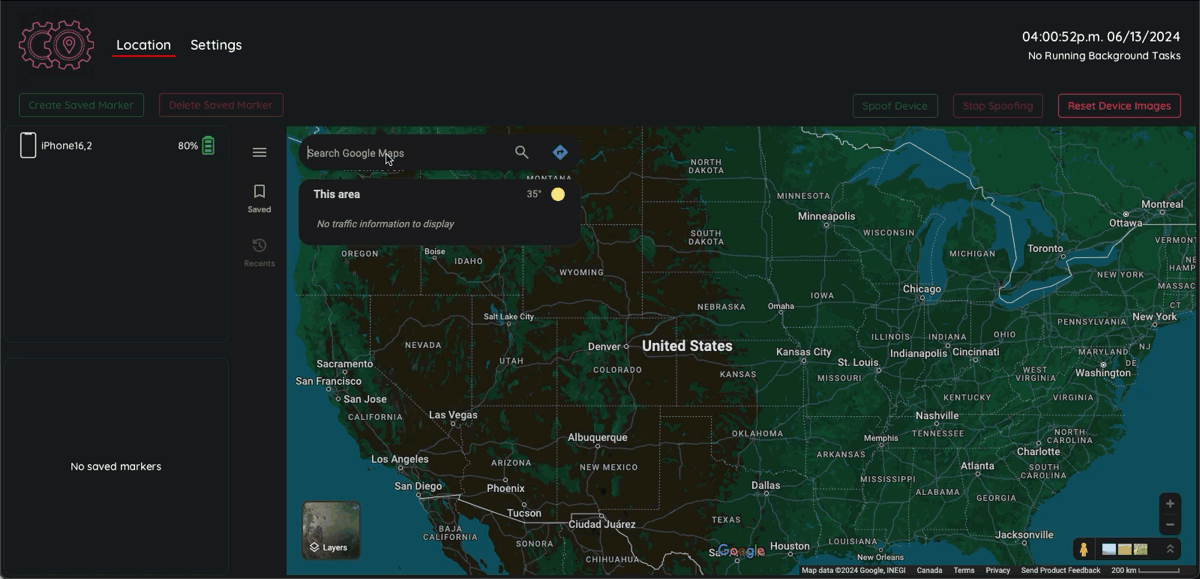The width and height of the screenshot is (1200, 579).
Task: Click the Toronto label on map
Action: pos(1045,249)
